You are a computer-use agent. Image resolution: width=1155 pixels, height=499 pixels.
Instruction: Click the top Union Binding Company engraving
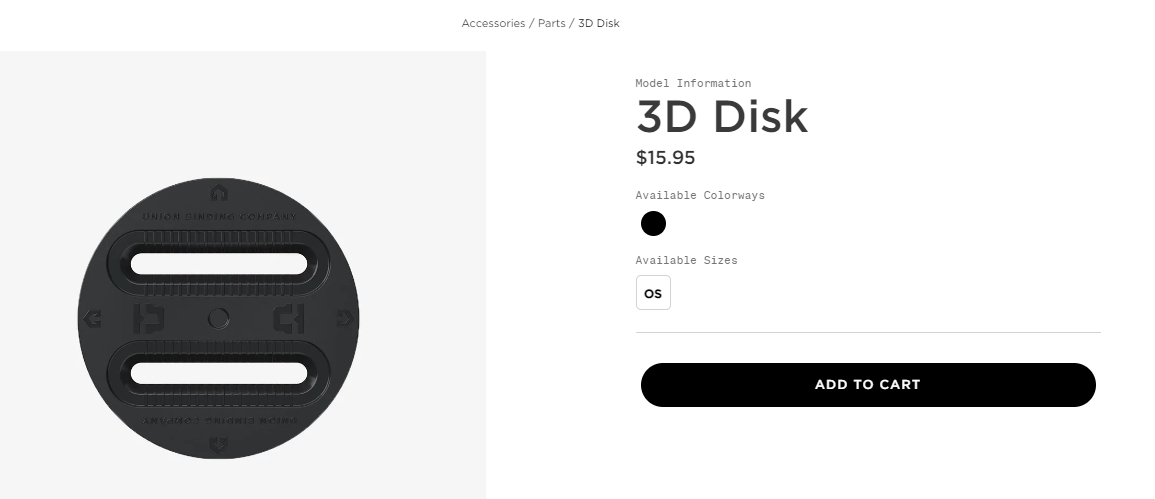point(218,216)
